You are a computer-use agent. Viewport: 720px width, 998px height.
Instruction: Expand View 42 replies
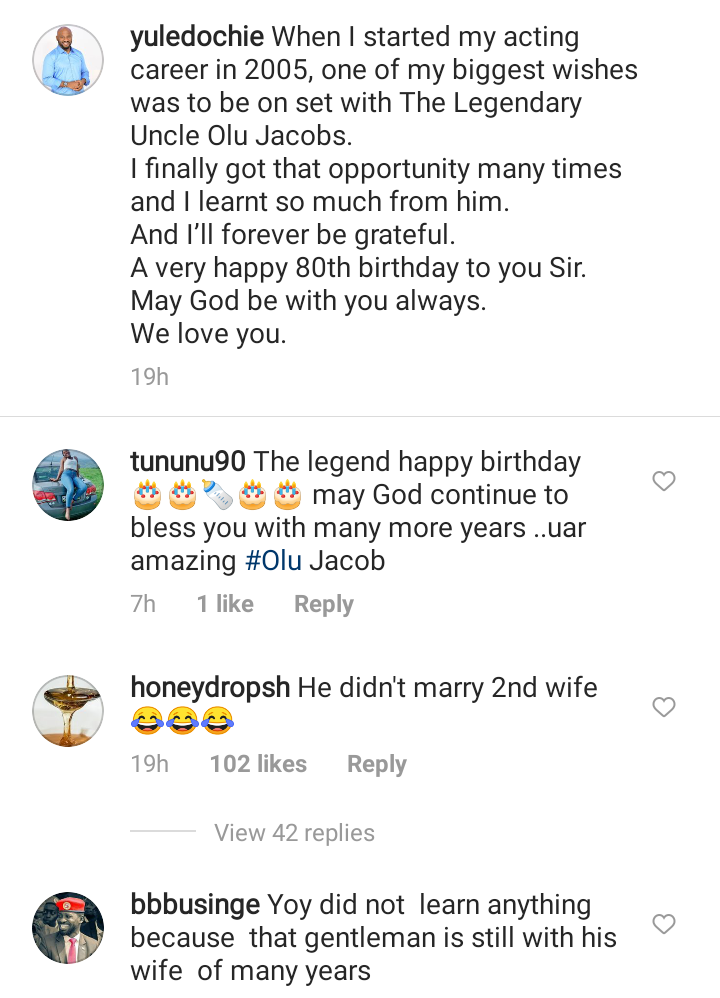tap(294, 833)
